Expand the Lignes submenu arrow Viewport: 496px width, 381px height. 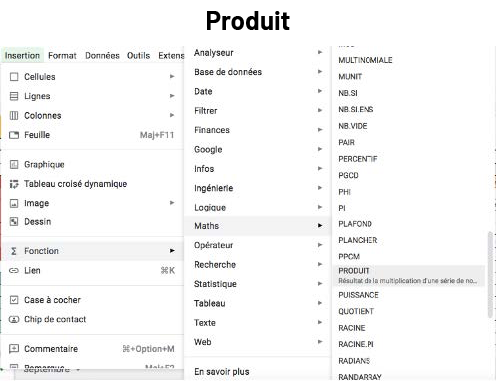coord(172,96)
